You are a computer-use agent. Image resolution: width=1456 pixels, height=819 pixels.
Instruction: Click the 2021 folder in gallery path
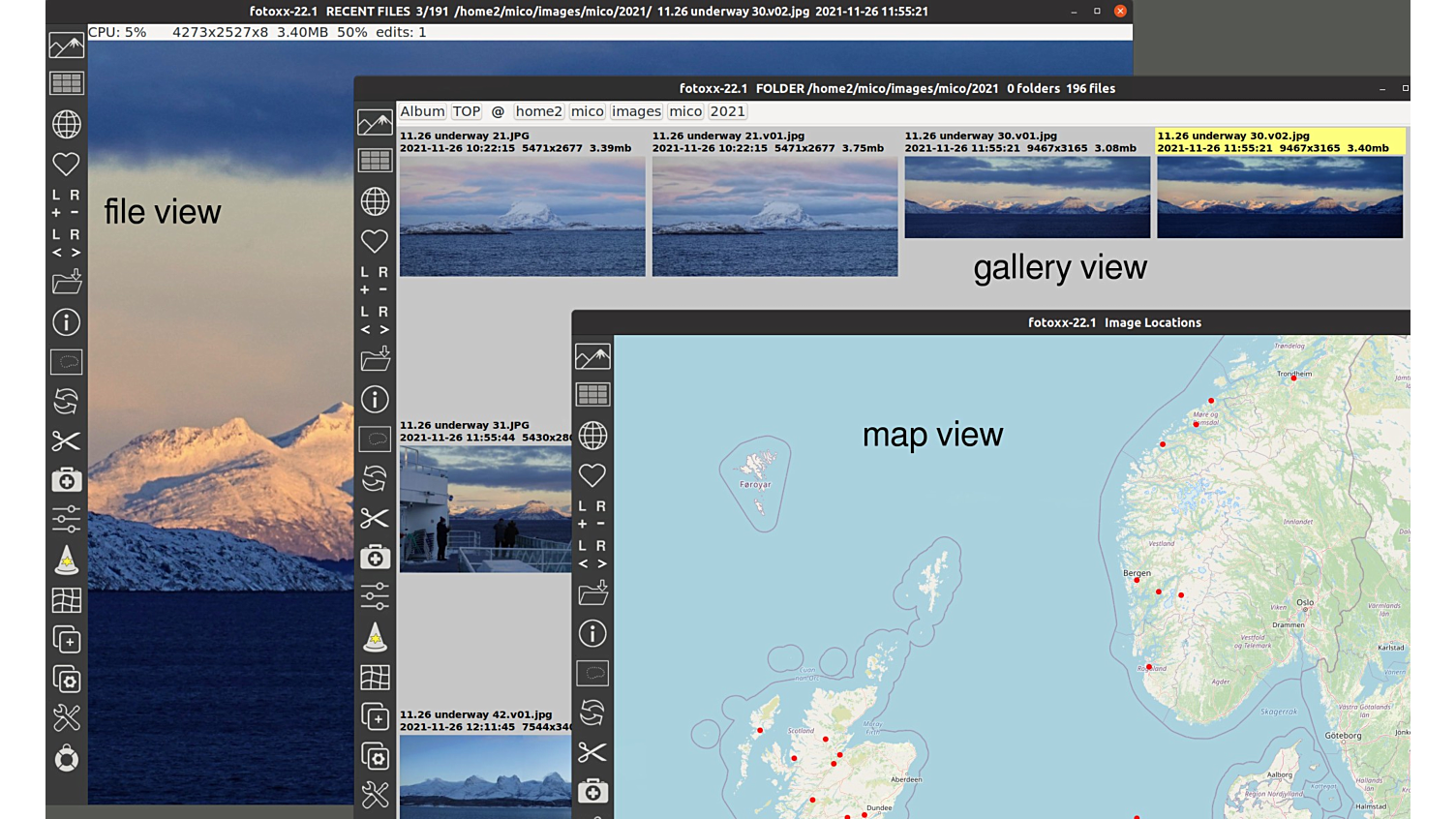[x=727, y=111]
